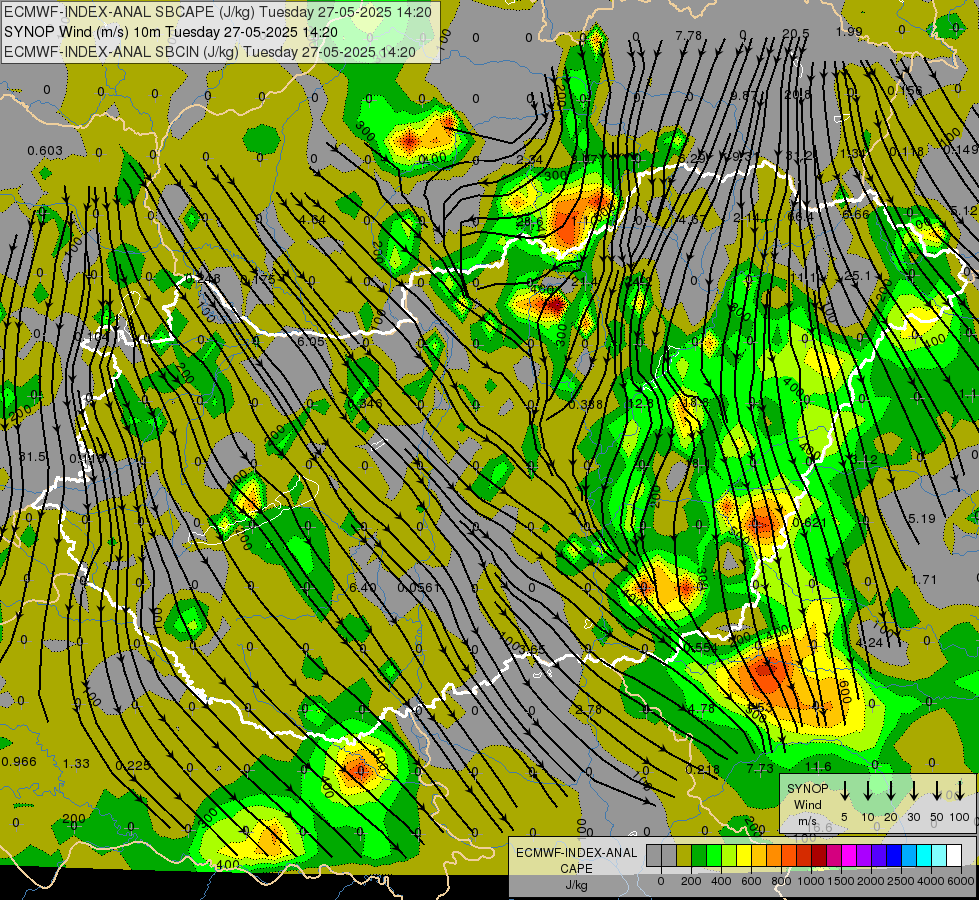
Task: Click the map value 2.34
Action: pos(529,160)
